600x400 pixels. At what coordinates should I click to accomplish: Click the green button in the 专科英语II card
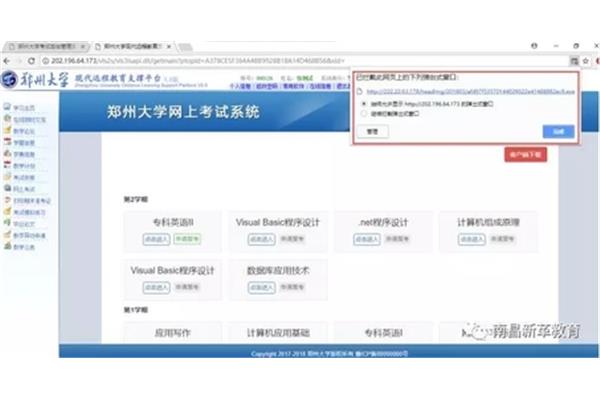188,239
